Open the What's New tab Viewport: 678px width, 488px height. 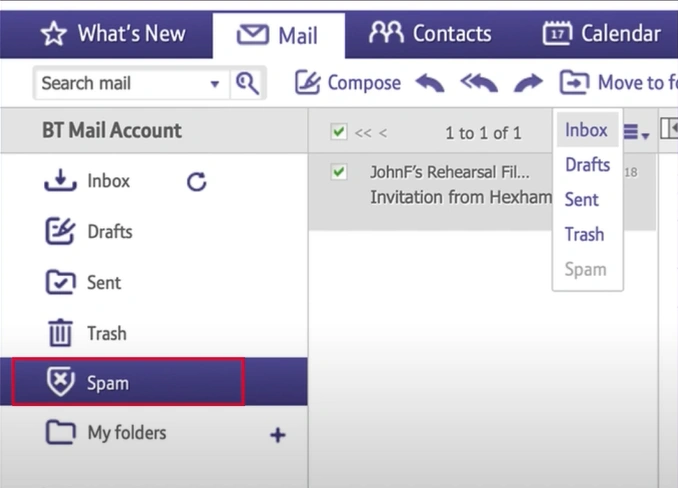click(x=113, y=34)
